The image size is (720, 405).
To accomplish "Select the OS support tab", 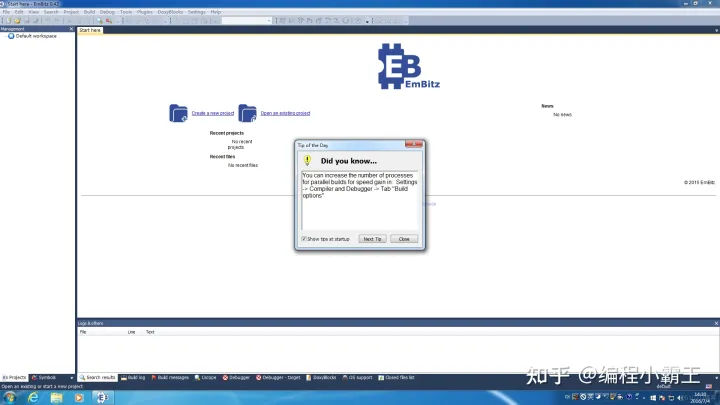I will click(358, 378).
